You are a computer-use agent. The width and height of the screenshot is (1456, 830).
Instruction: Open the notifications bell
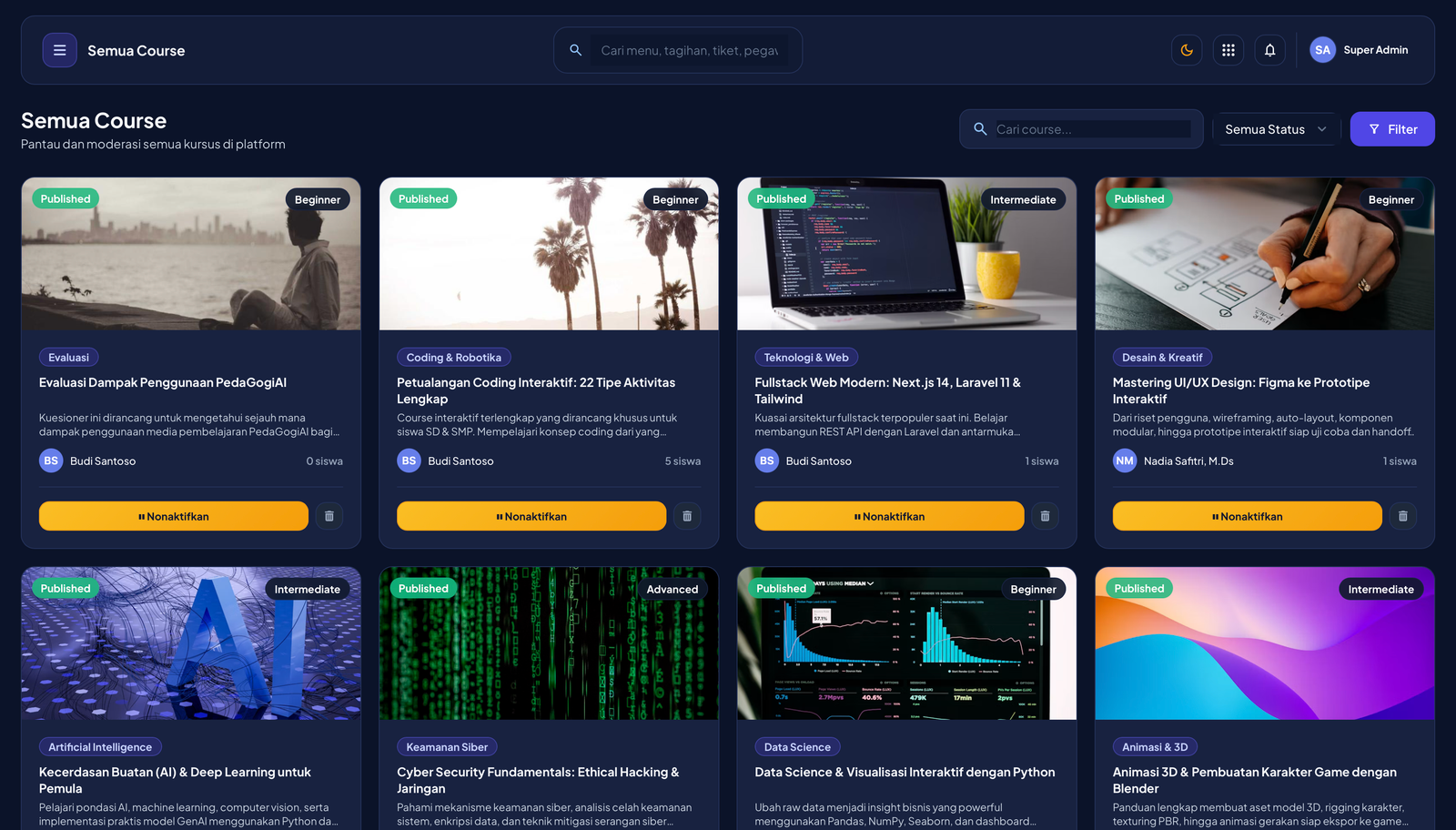pos(1270,50)
